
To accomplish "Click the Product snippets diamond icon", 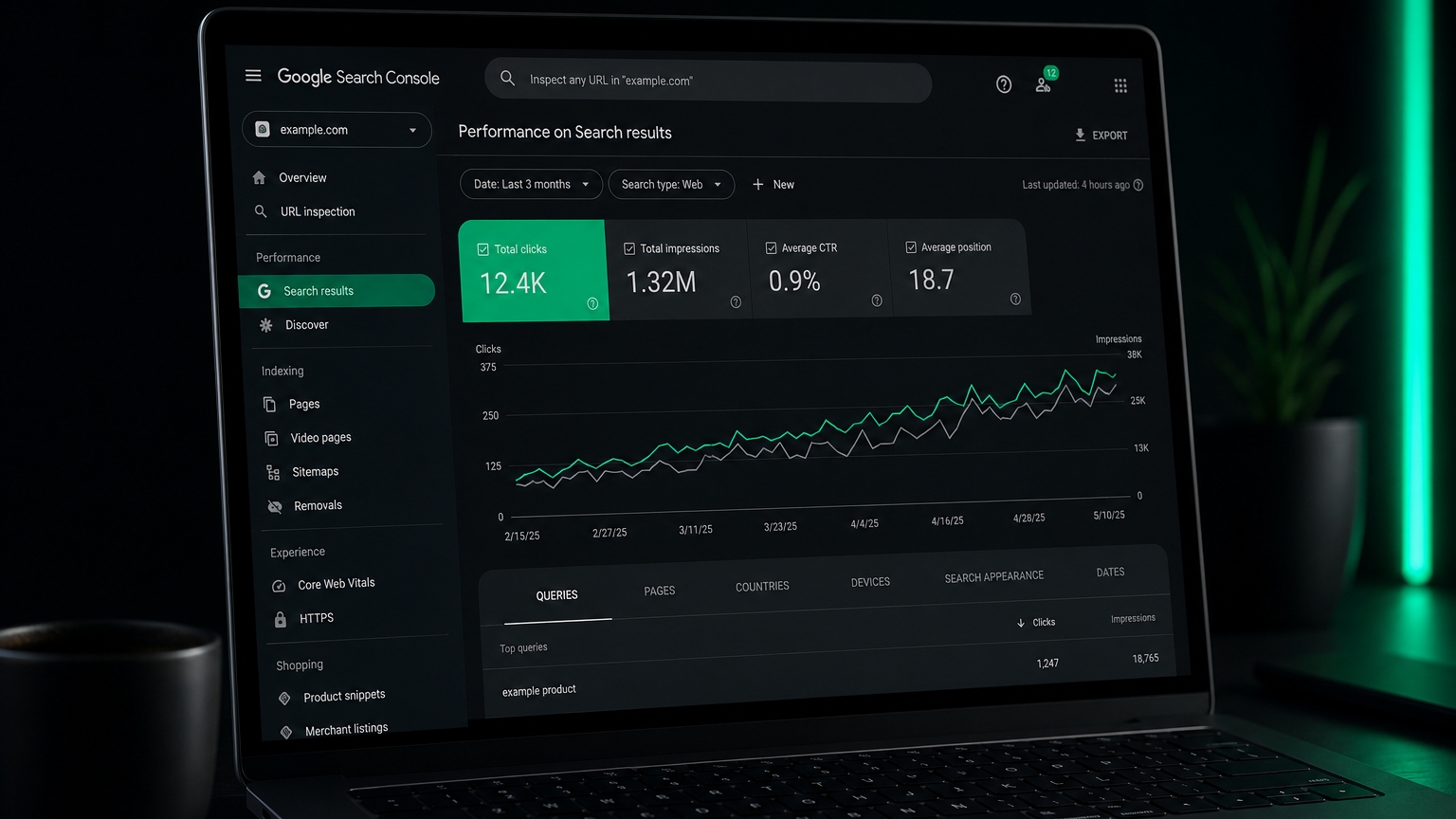I will point(284,699).
